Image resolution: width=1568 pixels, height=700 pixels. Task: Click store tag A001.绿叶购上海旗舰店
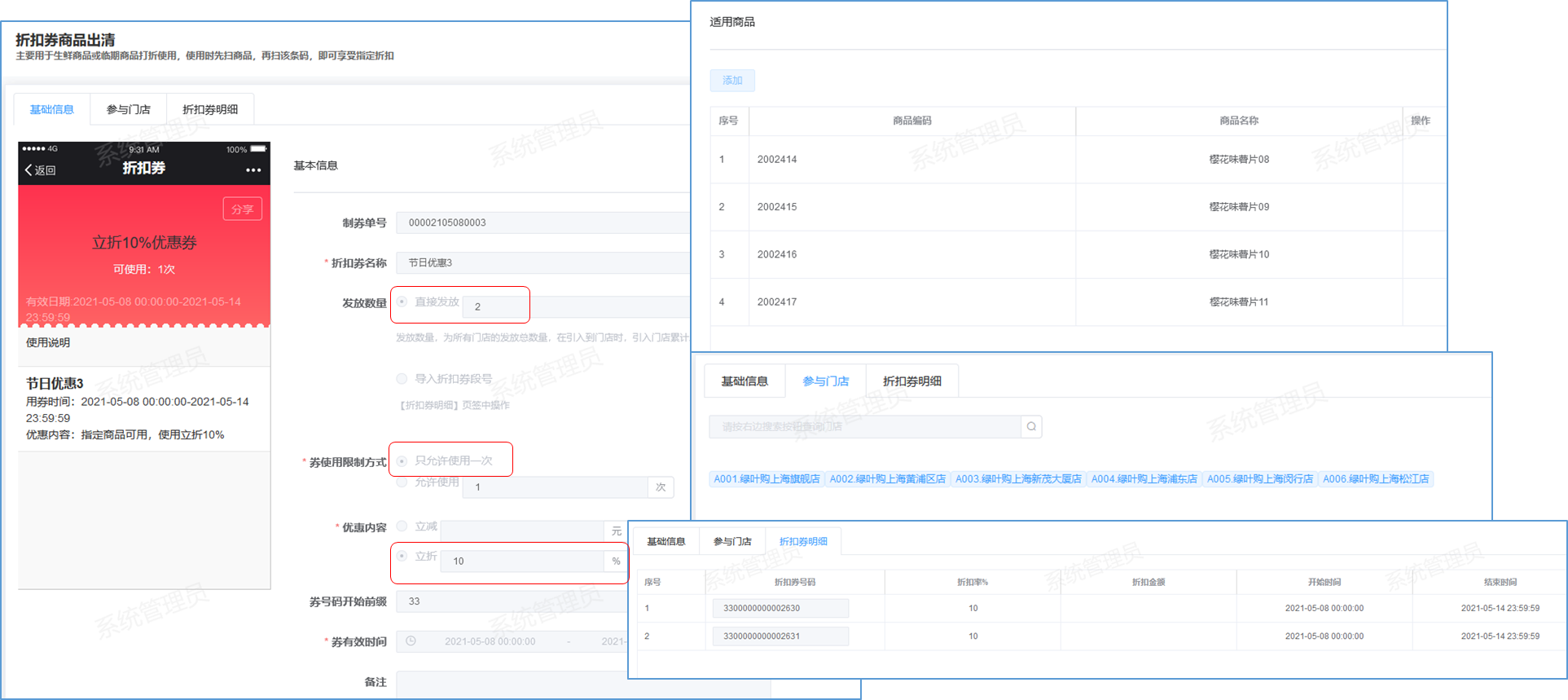[767, 479]
